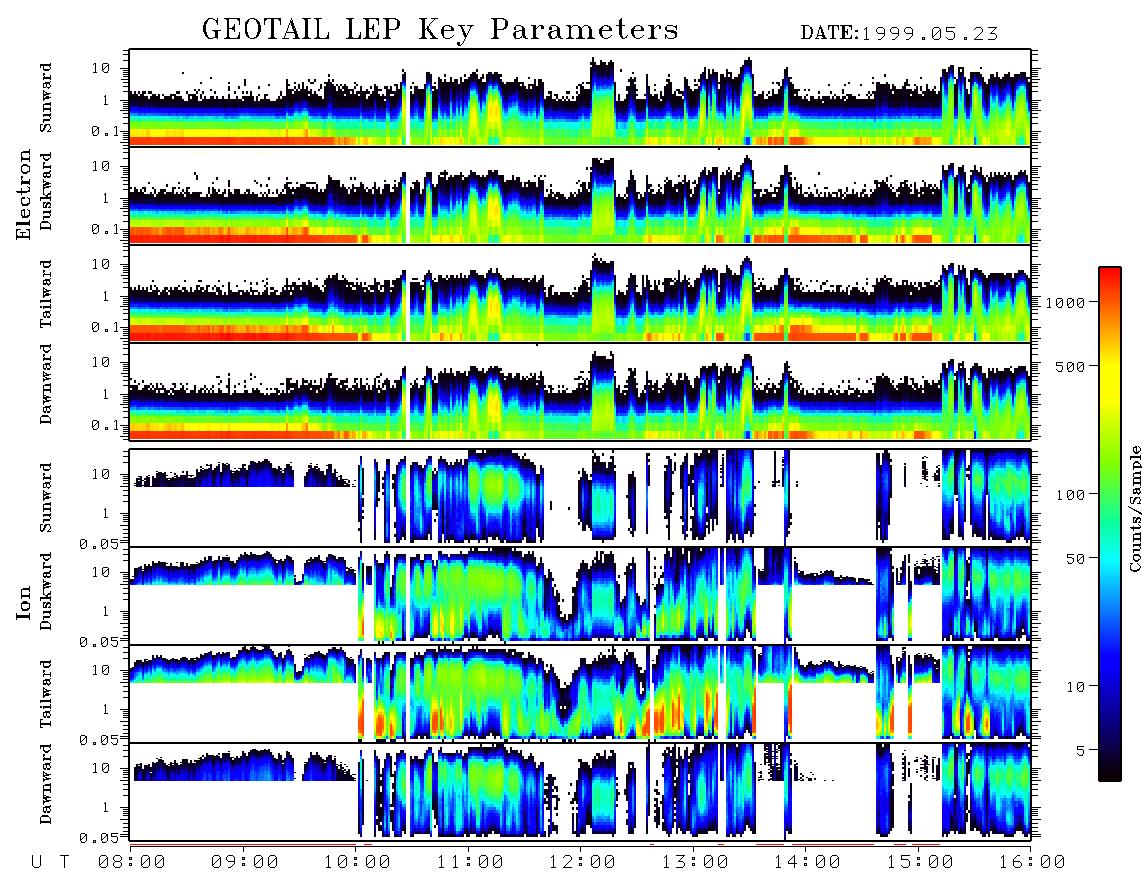
Task: Click the 09:00 time tick label
Action: click(x=244, y=862)
